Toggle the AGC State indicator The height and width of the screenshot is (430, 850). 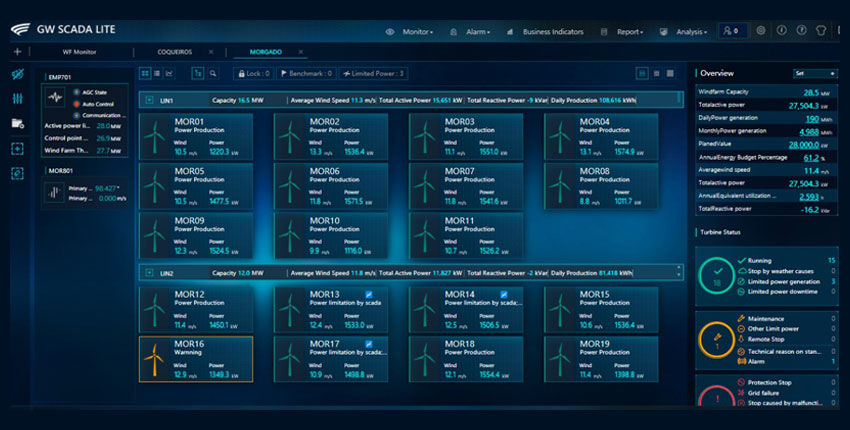[x=76, y=93]
